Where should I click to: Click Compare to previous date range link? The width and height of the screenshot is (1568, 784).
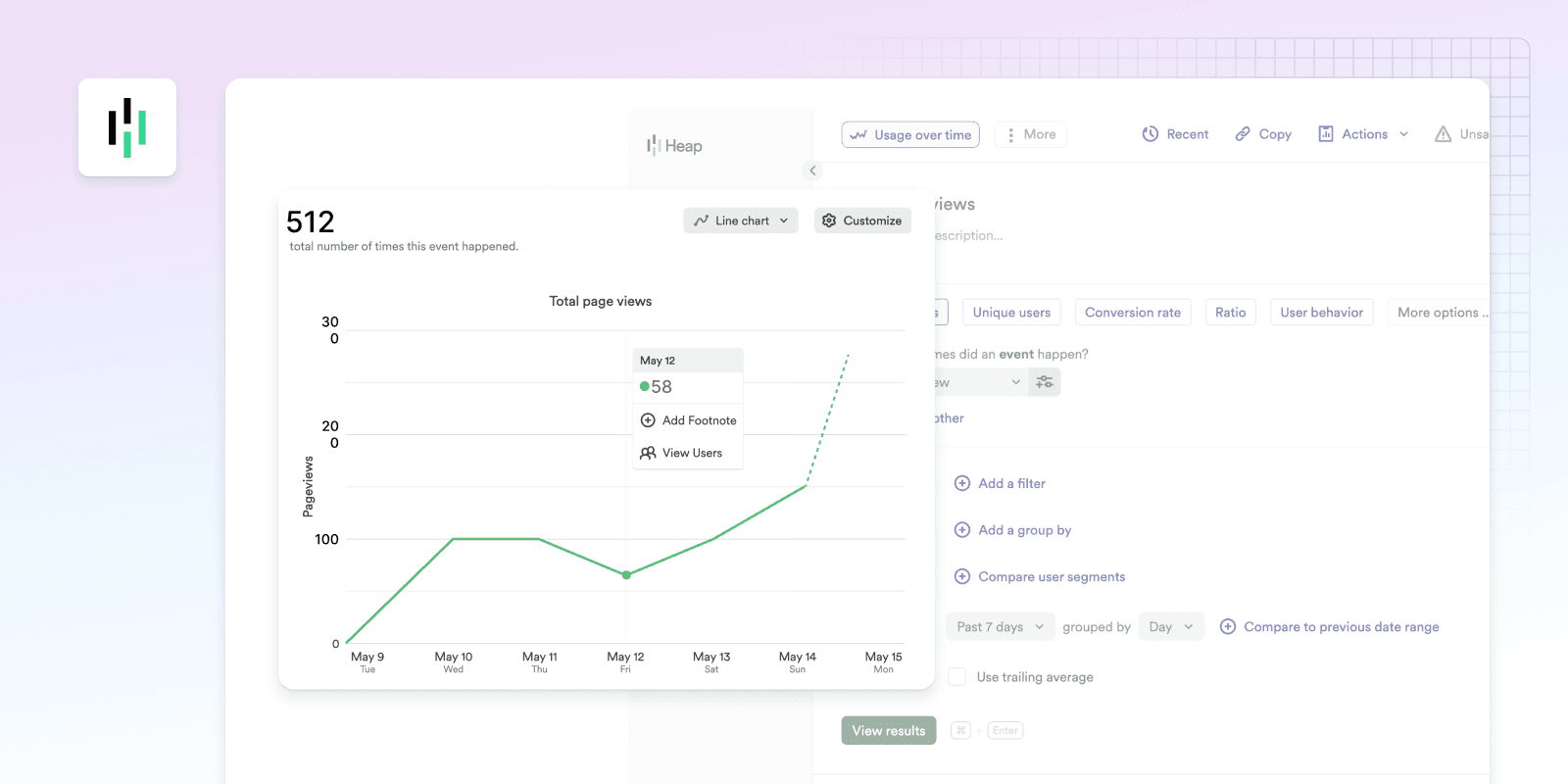point(1342,627)
